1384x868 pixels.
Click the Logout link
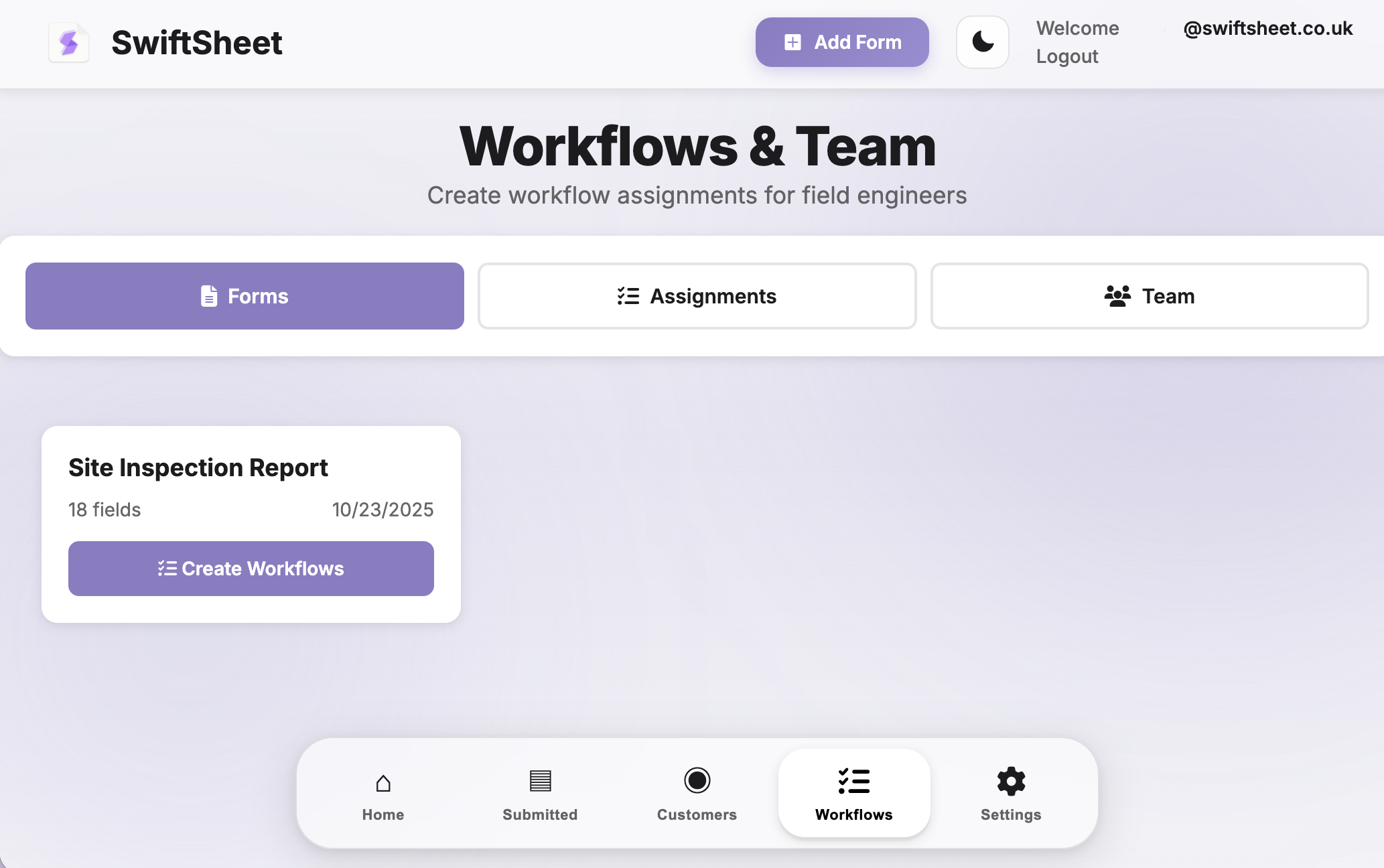1067,57
